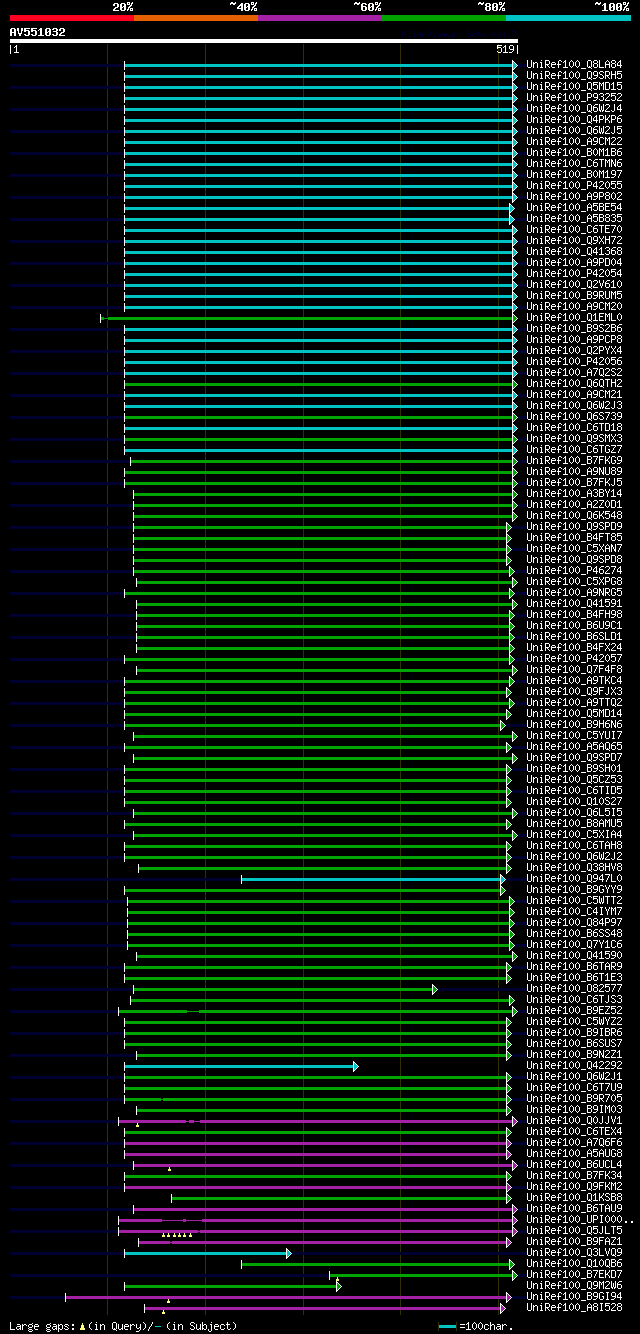Click the white query sequence ruler bar
This screenshot has width=640, height=1334.
tap(264, 41)
